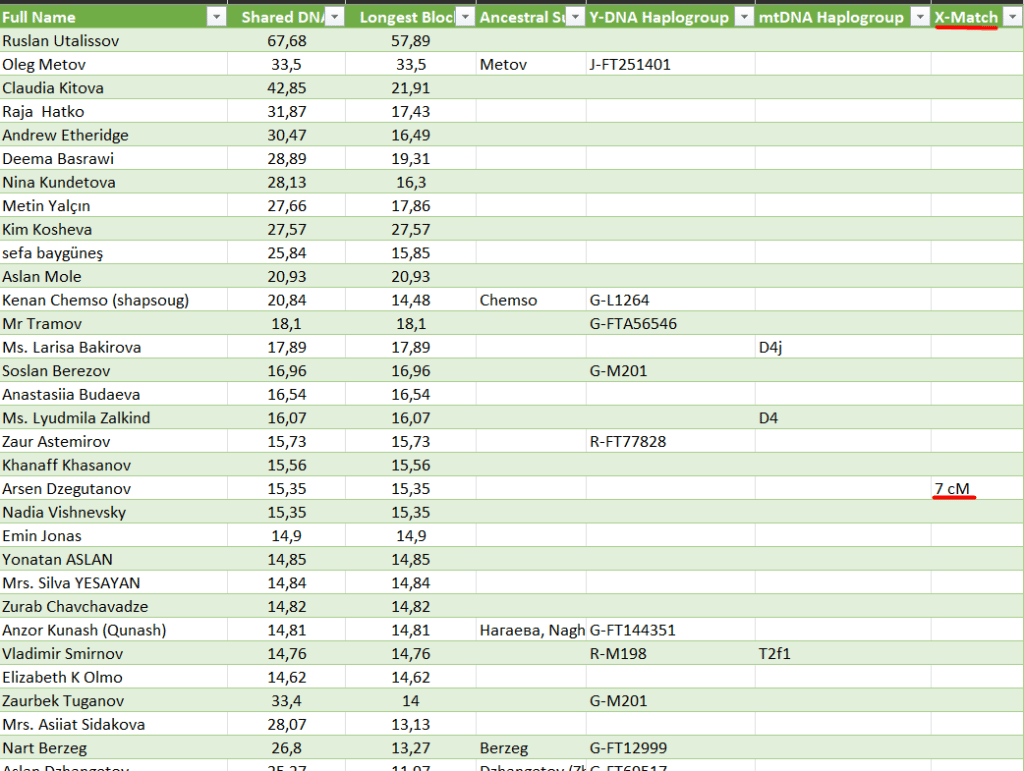This screenshot has width=1024, height=771.
Task: Open the mtDNA Haplogroup filter dropdown
Action: click(x=918, y=17)
